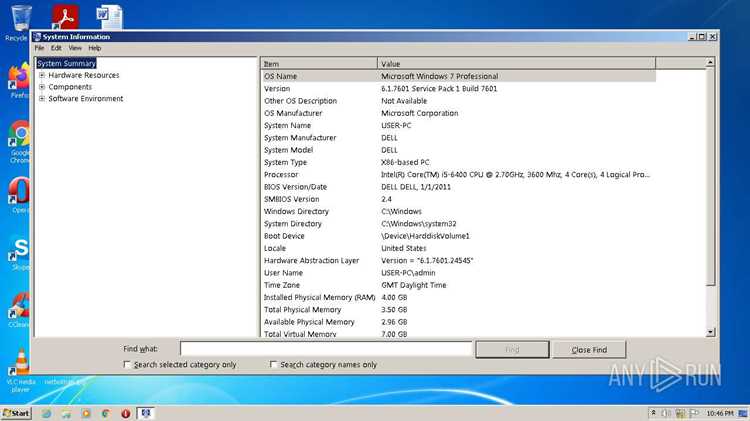Launch the VLC media player desktop shortcut

pos(20,370)
